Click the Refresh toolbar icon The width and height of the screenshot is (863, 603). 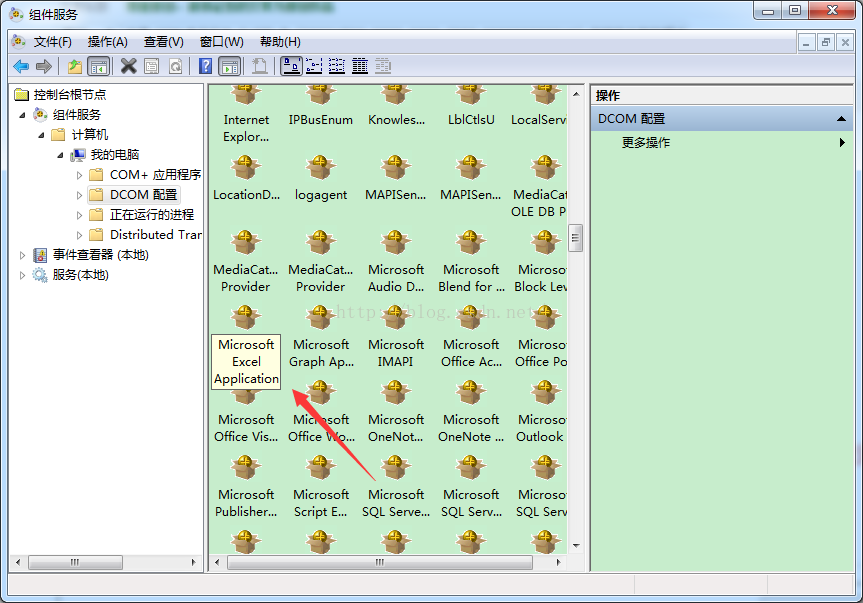(175, 67)
